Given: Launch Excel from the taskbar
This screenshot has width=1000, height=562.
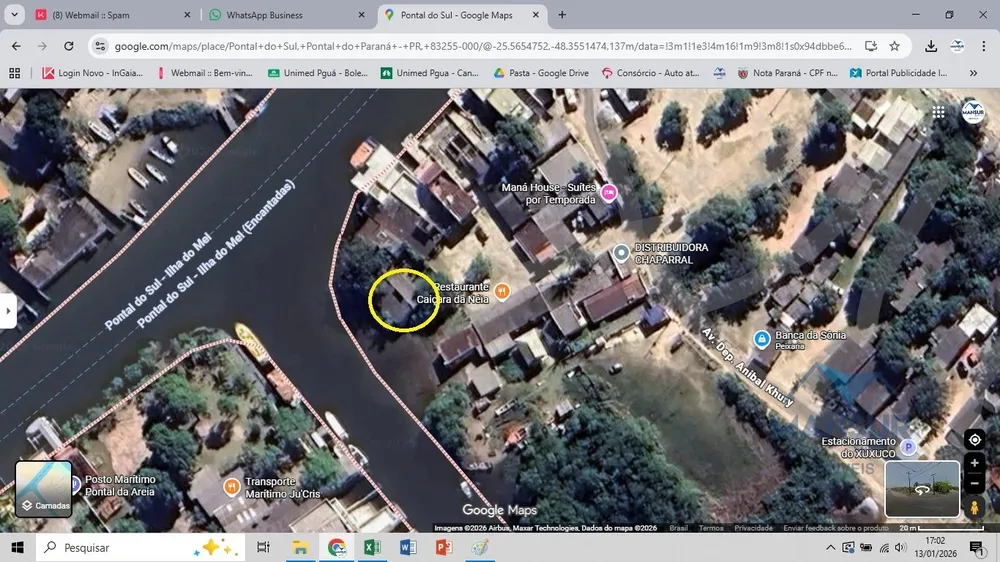Looking at the screenshot, I should [x=372, y=547].
